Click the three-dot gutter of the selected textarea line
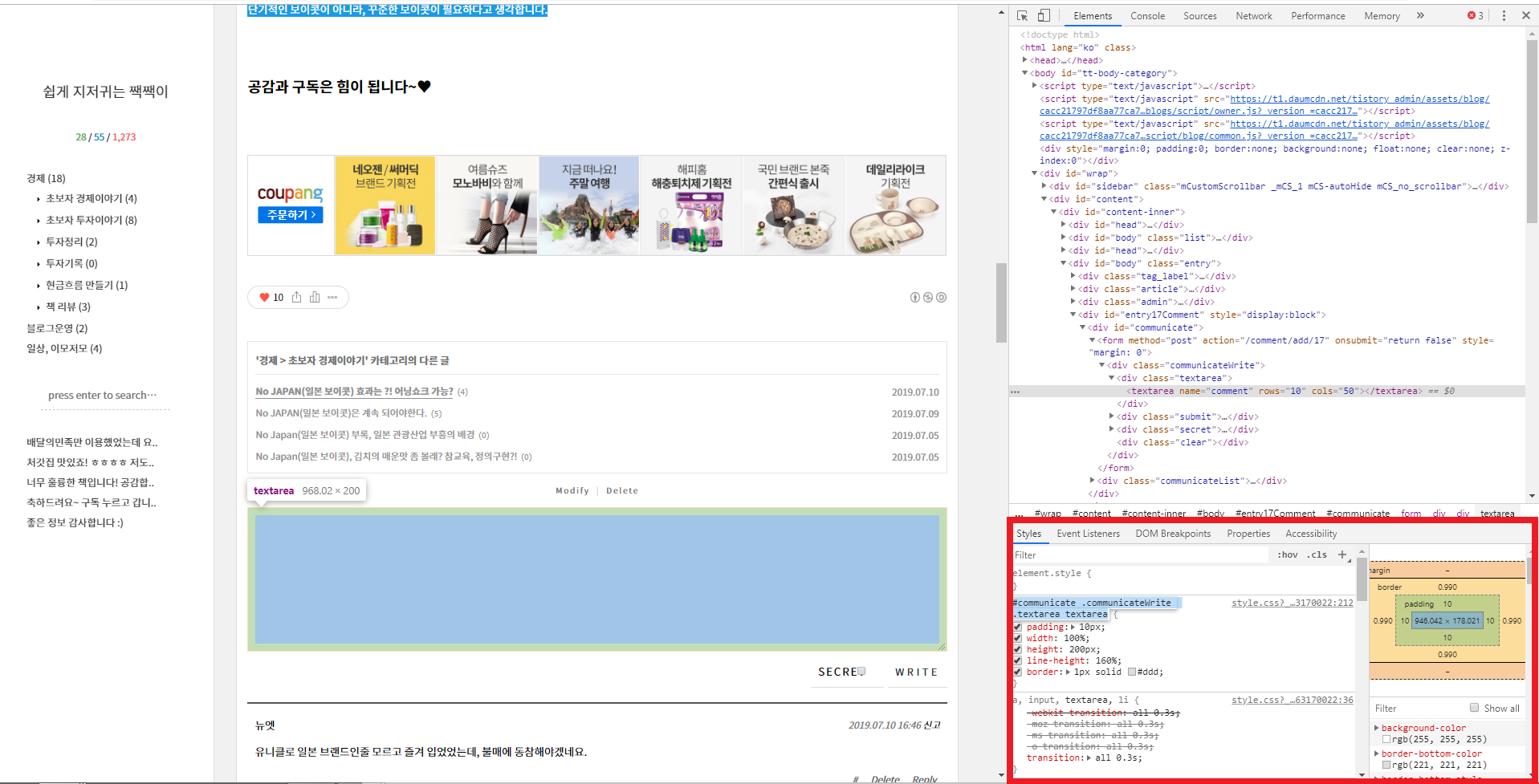Image resolution: width=1539 pixels, height=784 pixels. click(x=1016, y=392)
